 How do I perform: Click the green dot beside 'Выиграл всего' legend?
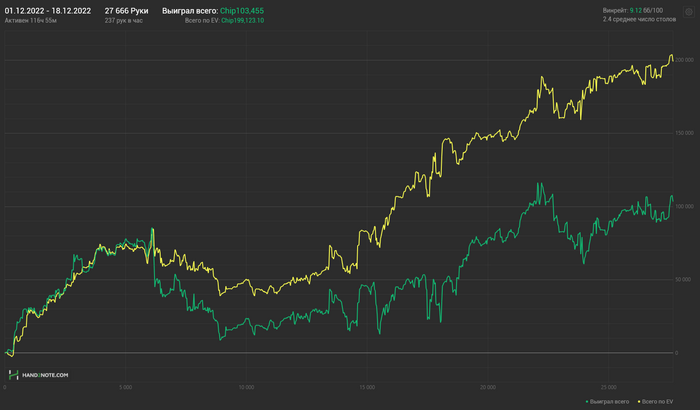tap(587, 402)
